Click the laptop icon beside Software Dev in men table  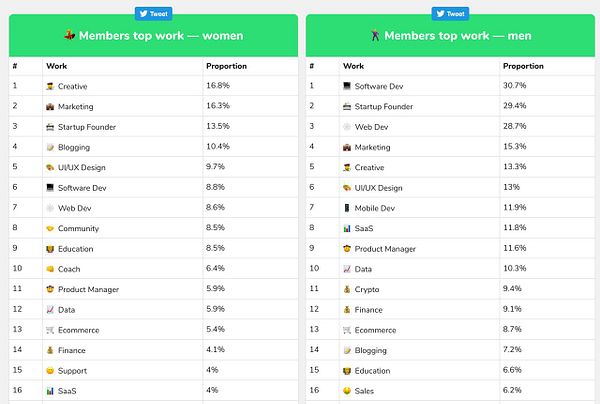(347, 86)
